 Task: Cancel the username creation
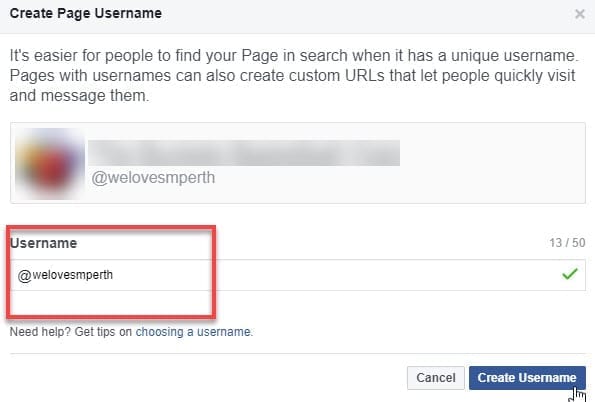(436, 378)
